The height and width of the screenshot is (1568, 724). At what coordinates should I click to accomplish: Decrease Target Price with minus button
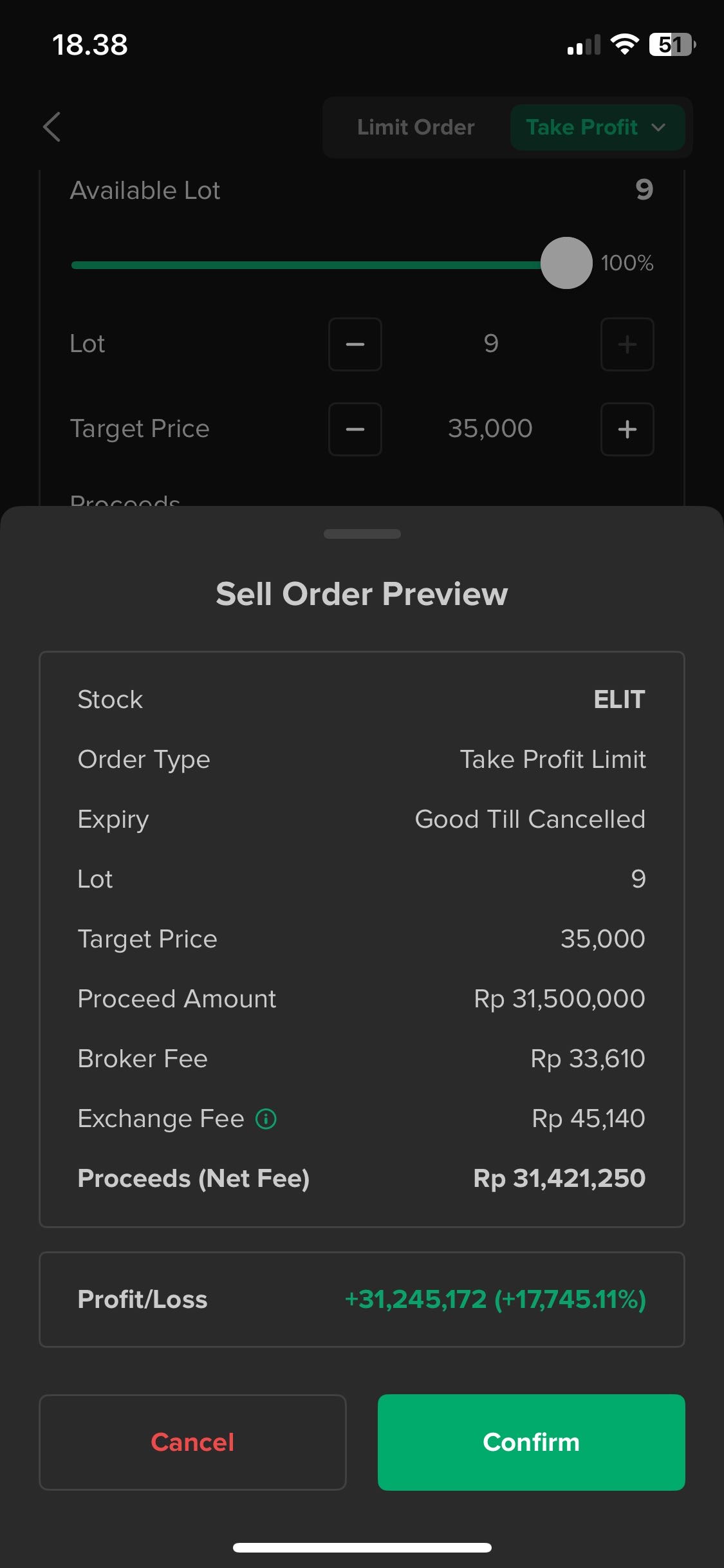pos(355,429)
